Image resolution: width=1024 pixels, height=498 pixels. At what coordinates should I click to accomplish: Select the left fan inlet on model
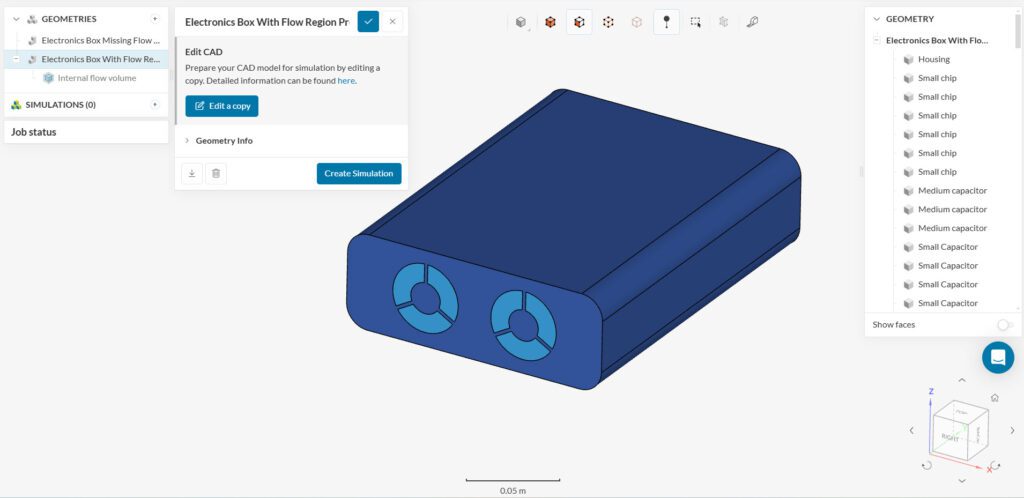click(x=425, y=298)
